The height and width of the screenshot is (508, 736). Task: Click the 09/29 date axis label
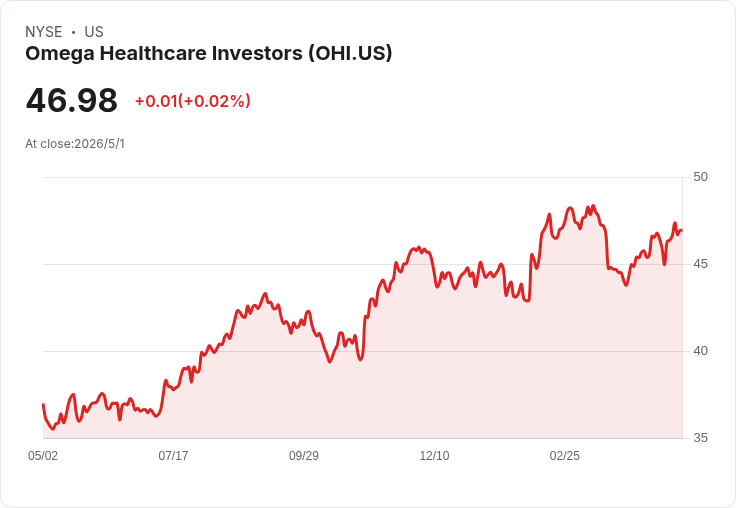[304, 455]
